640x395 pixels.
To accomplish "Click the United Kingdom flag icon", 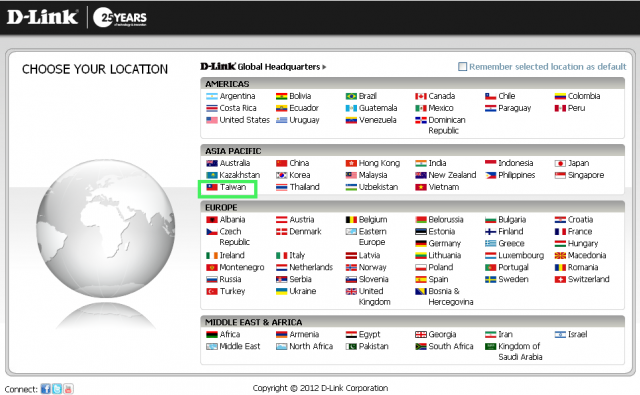I will pyautogui.click(x=351, y=292).
